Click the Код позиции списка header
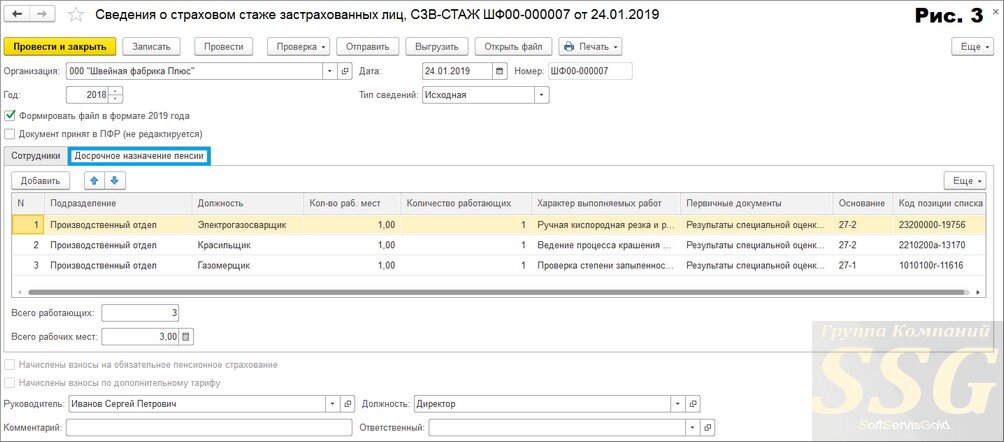Viewport: 1004px width, 442px height. pyautogui.click(x=940, y=204)
